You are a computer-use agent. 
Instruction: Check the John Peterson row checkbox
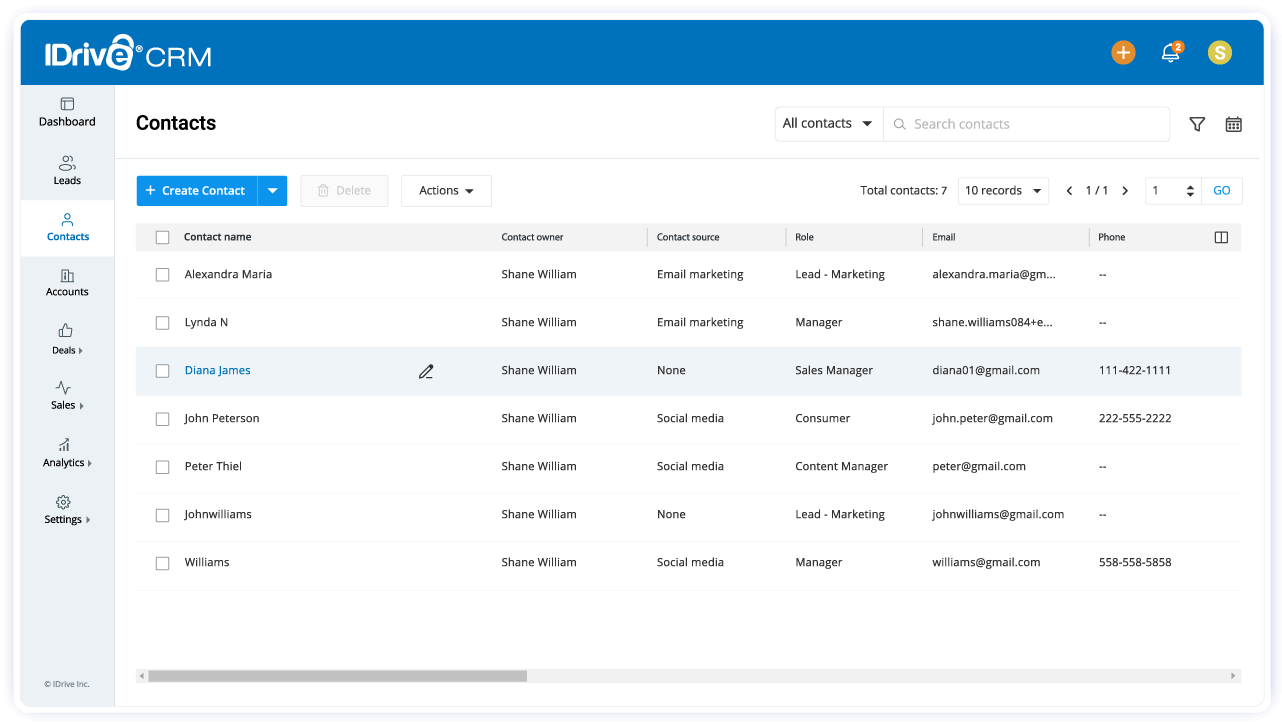tap(162, 419)
